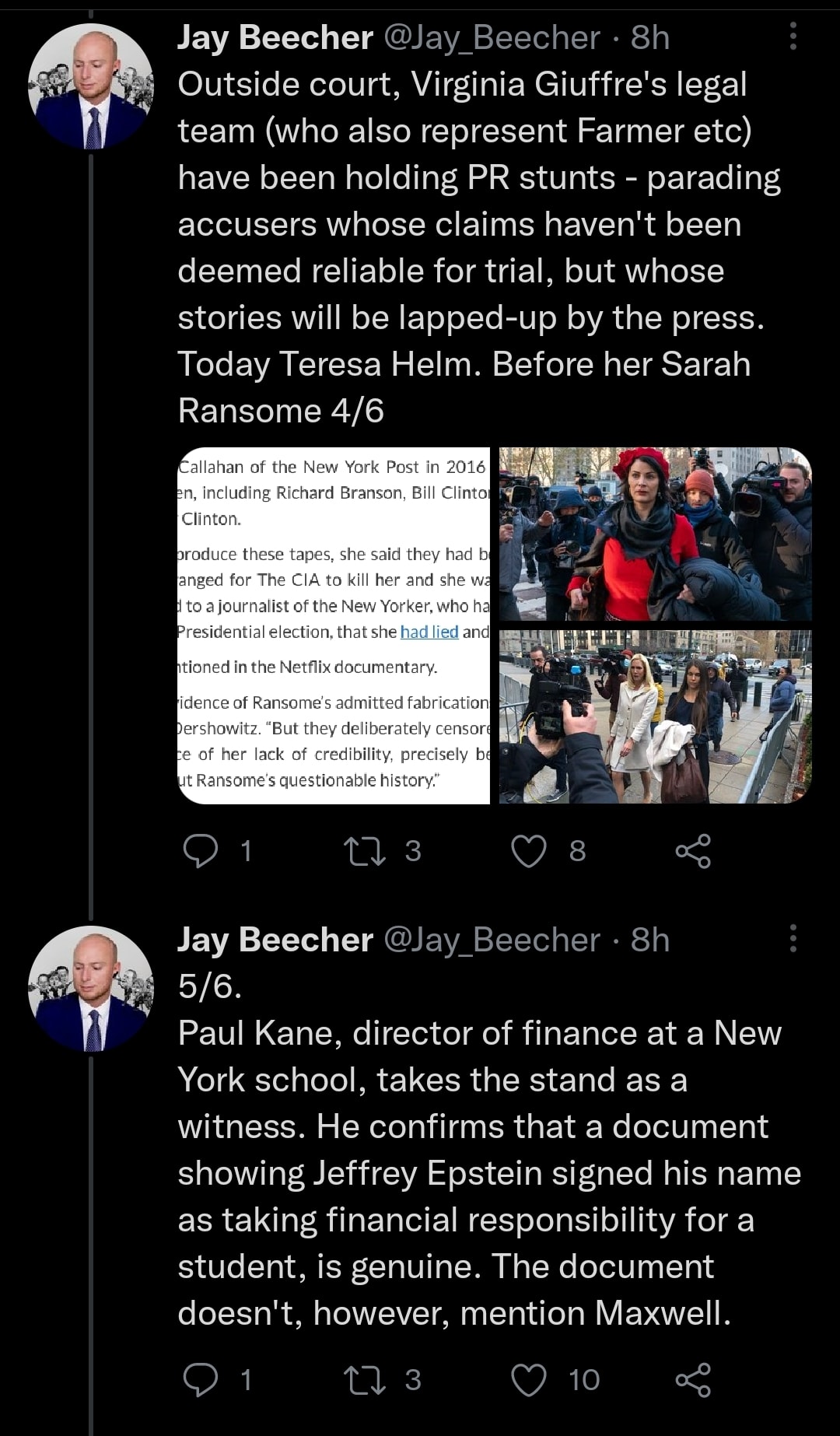Open Jay Beecher name on first tweet
This screenshot has width=840, height=1436.
coord(275,37)
